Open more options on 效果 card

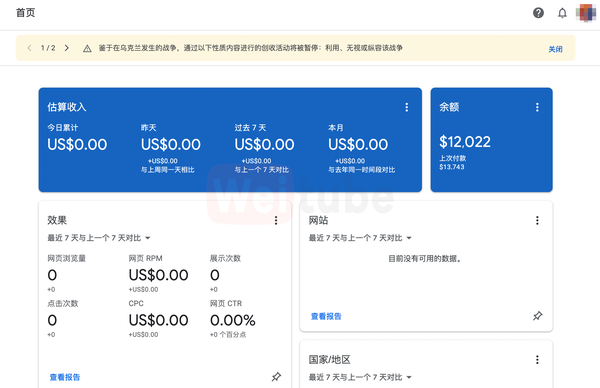pyautogui.click(x=276, y=220)
